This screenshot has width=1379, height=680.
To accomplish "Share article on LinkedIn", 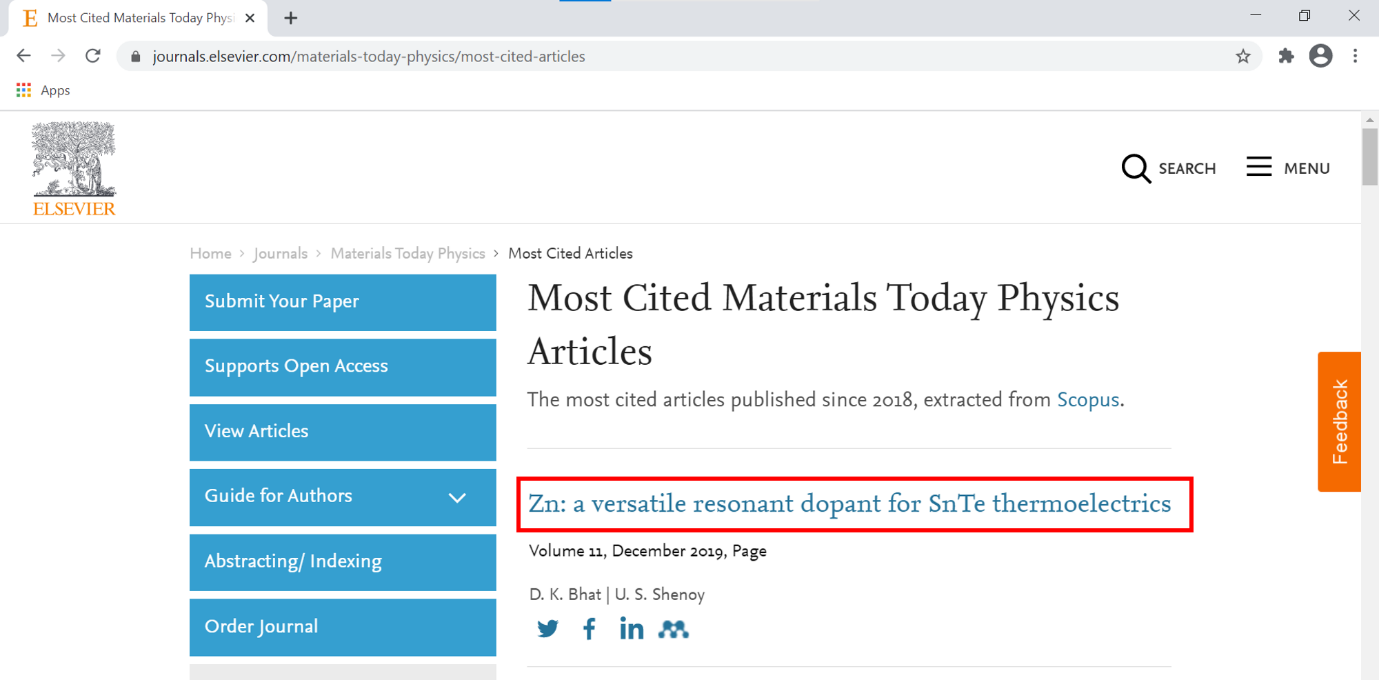I will (631, 629).
